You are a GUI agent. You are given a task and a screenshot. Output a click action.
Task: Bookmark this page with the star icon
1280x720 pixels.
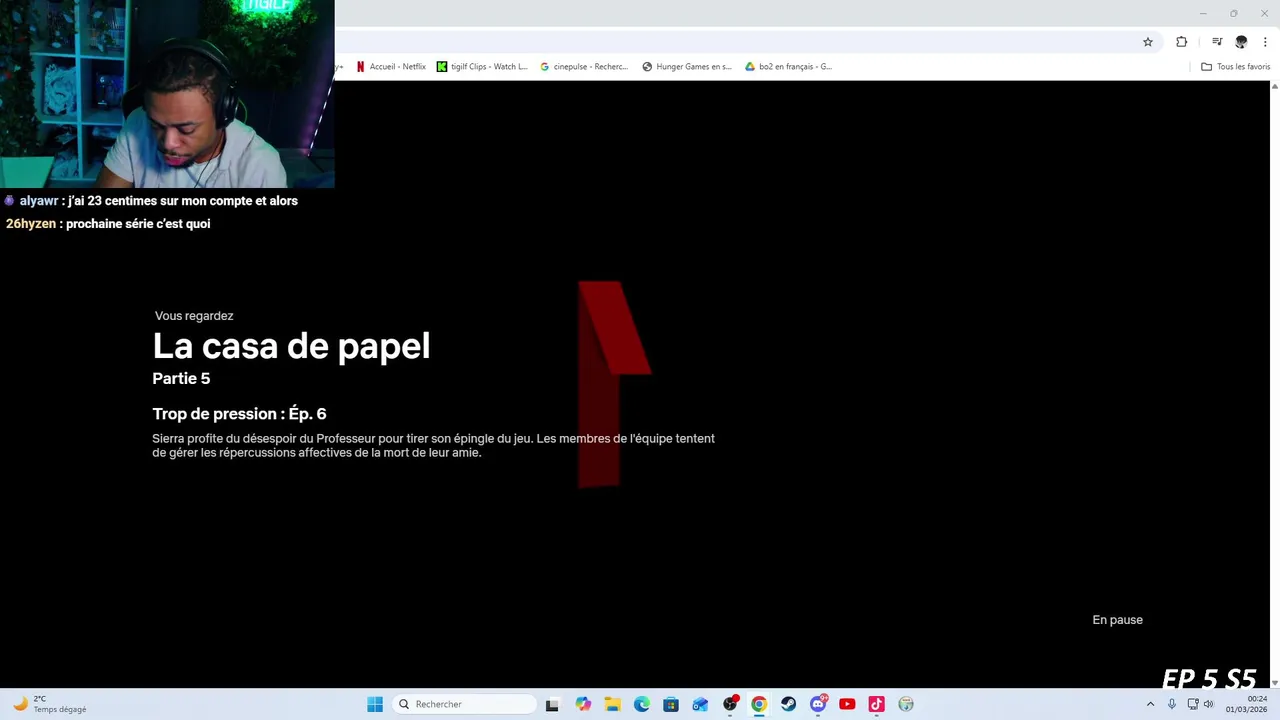coord(1148,42)
